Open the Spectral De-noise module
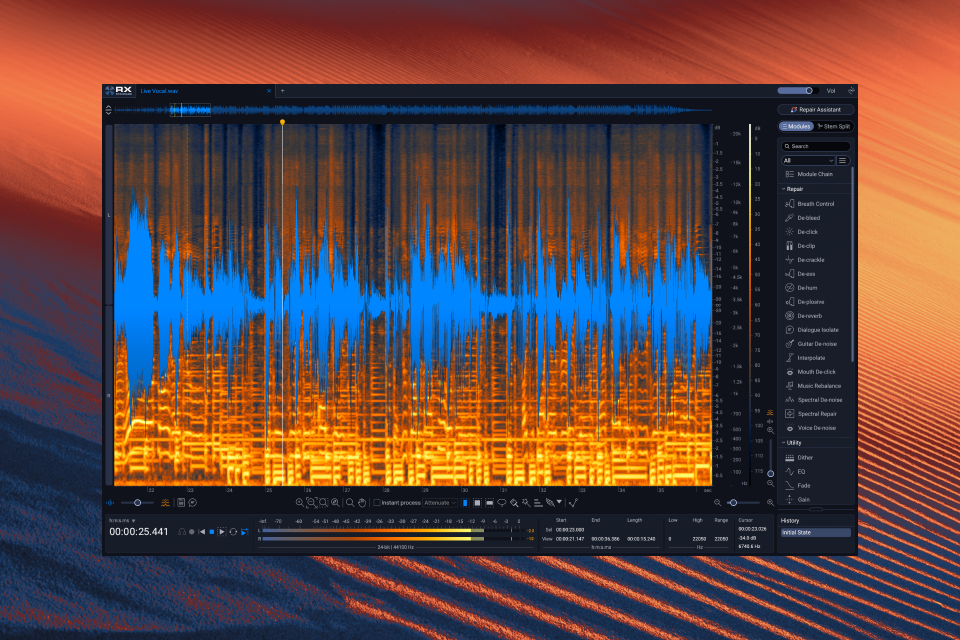 [x=815, y=400]
